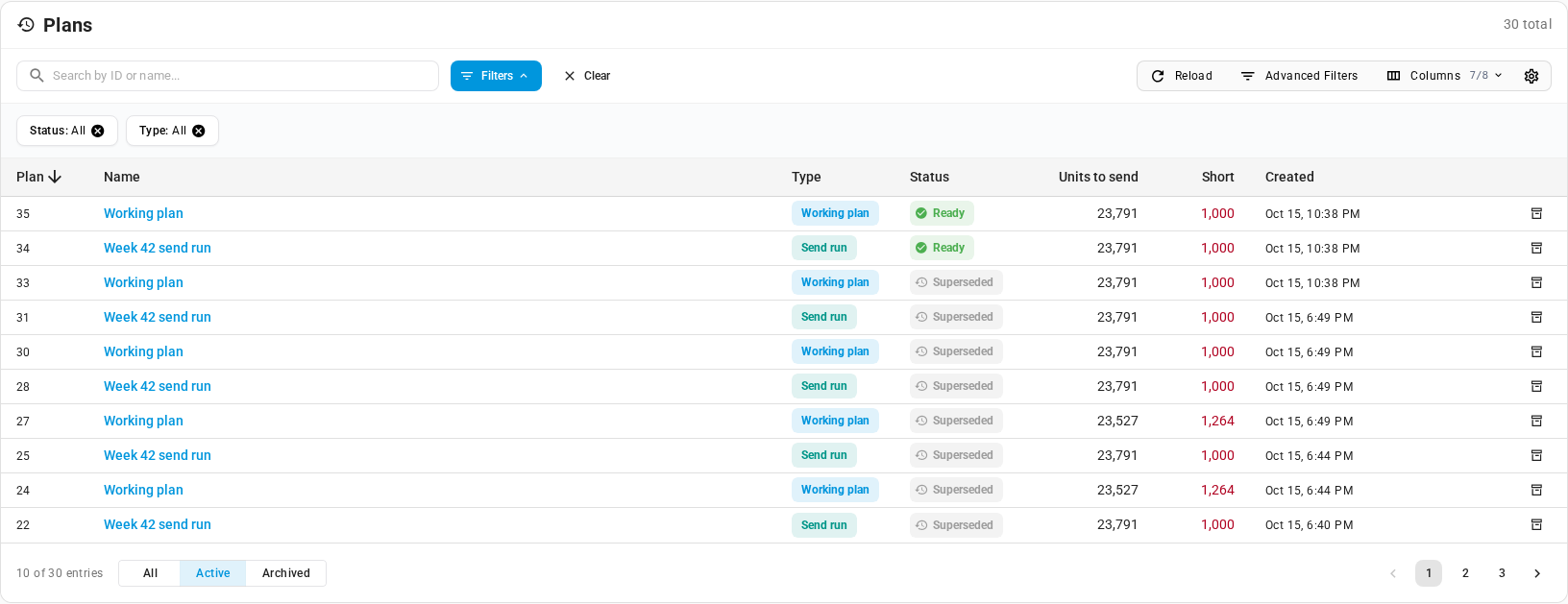Click the Status: All filter chip label
Screen dimensions: 1568x604
tap(58, 131)
